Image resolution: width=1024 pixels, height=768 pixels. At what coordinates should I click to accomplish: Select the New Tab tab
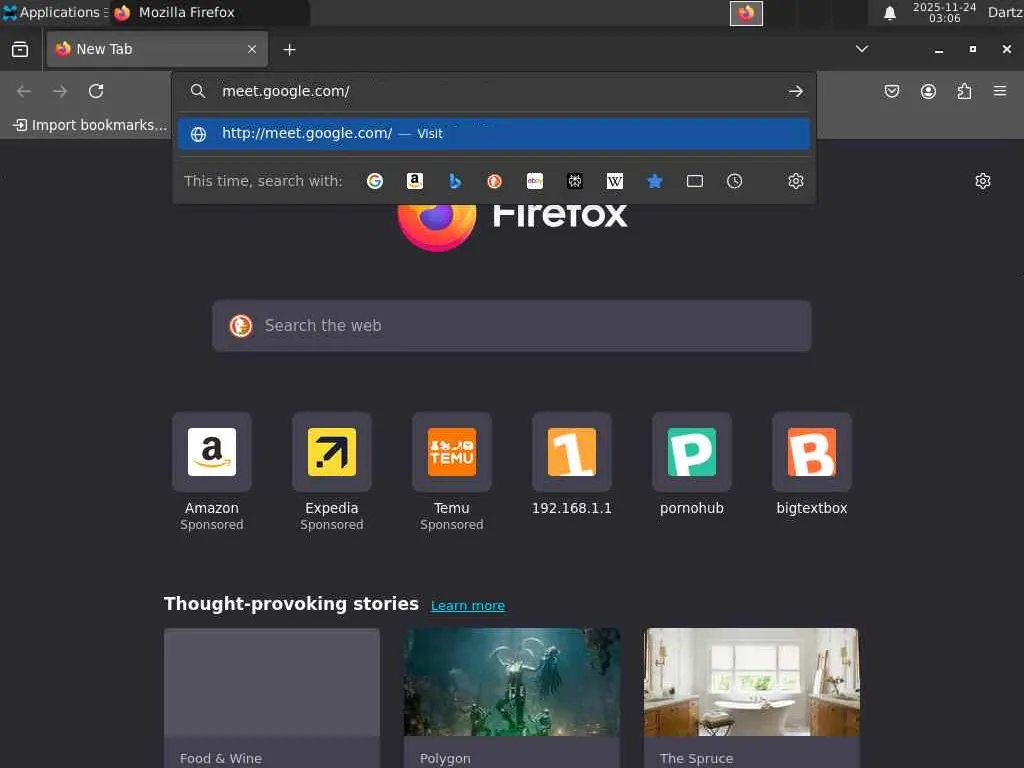[157, 49]
